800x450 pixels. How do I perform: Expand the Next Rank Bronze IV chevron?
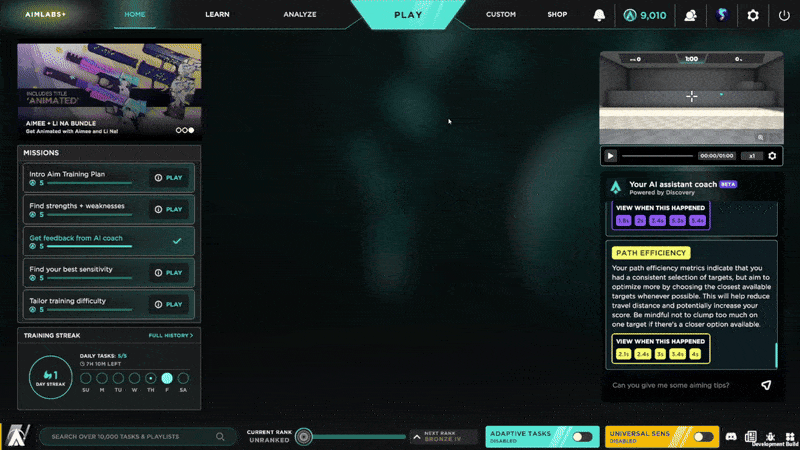tap(417, 437)
